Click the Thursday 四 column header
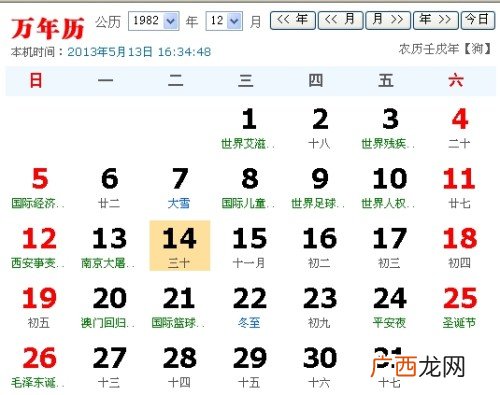 (x=316, y=81)
